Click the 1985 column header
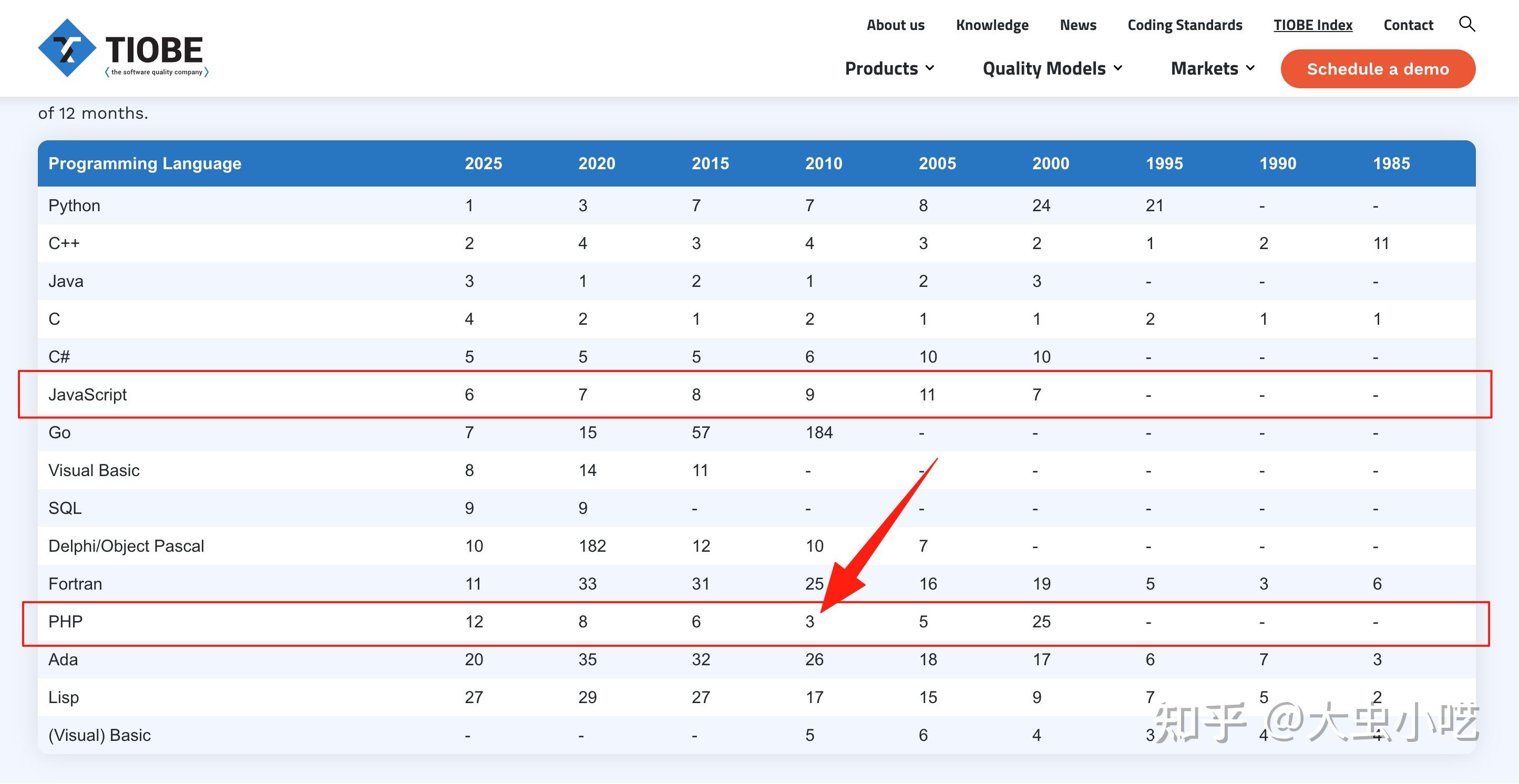 point(1391,163)
